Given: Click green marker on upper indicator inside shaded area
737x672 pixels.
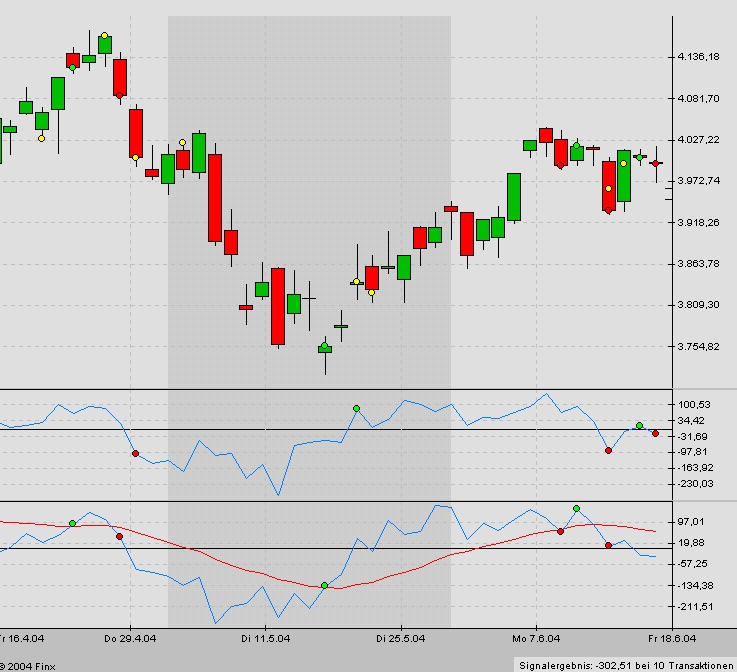Looking at the screenshot, I should click(356, 408).
